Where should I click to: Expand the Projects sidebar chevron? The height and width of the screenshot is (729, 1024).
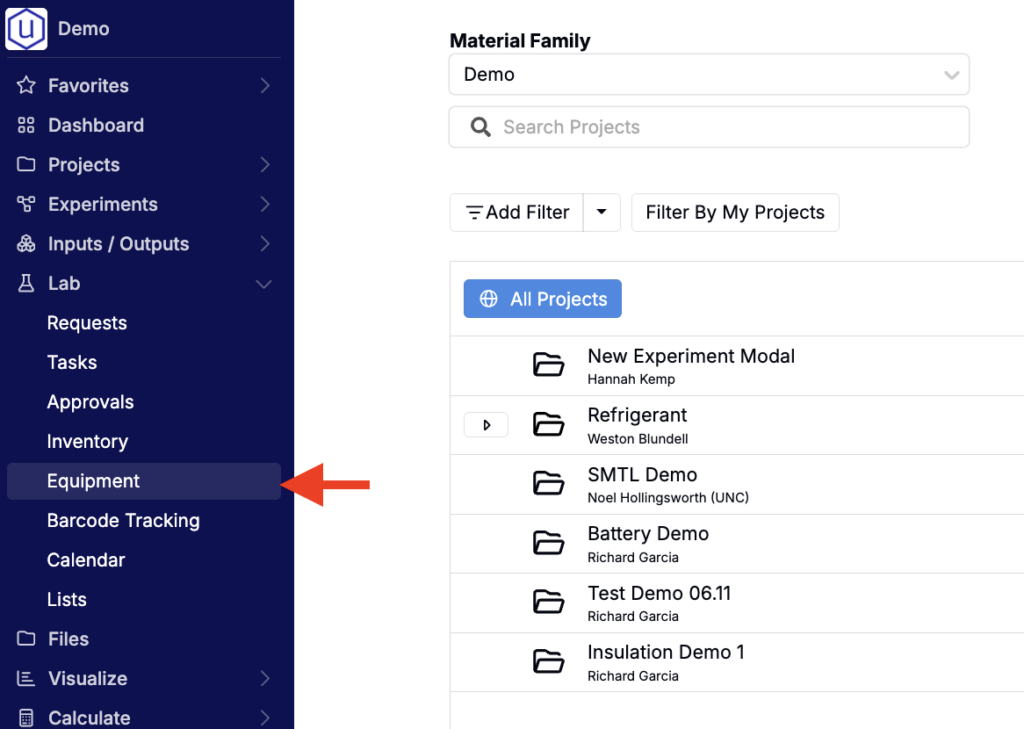coord(264,165)
